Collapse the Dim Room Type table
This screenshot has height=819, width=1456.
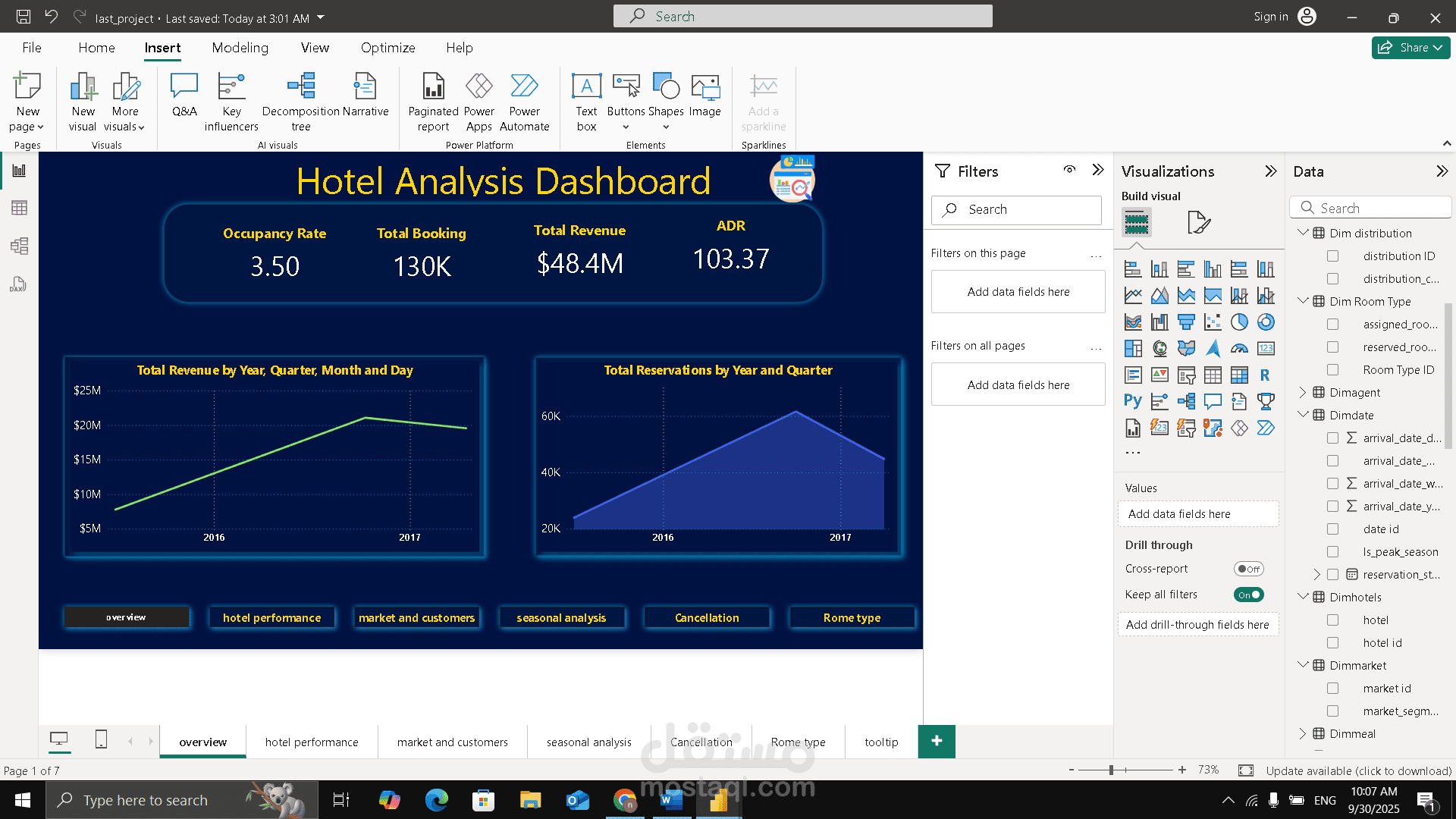tap(1303, 301)
